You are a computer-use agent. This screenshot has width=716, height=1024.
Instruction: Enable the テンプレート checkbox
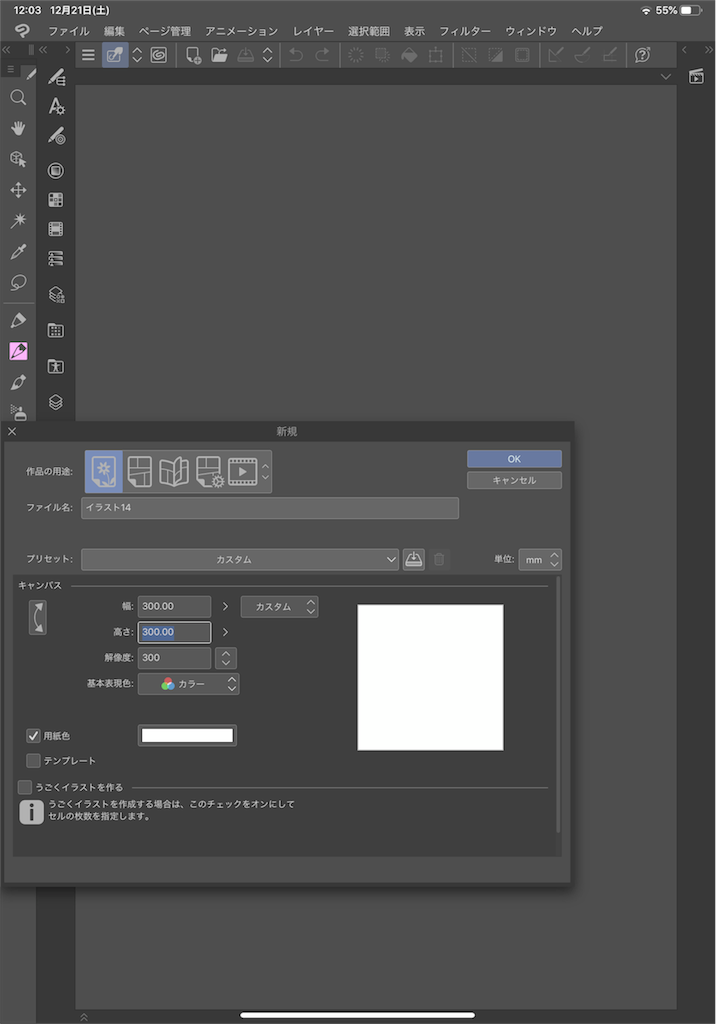pyautogui.click(x=33, y=760)
